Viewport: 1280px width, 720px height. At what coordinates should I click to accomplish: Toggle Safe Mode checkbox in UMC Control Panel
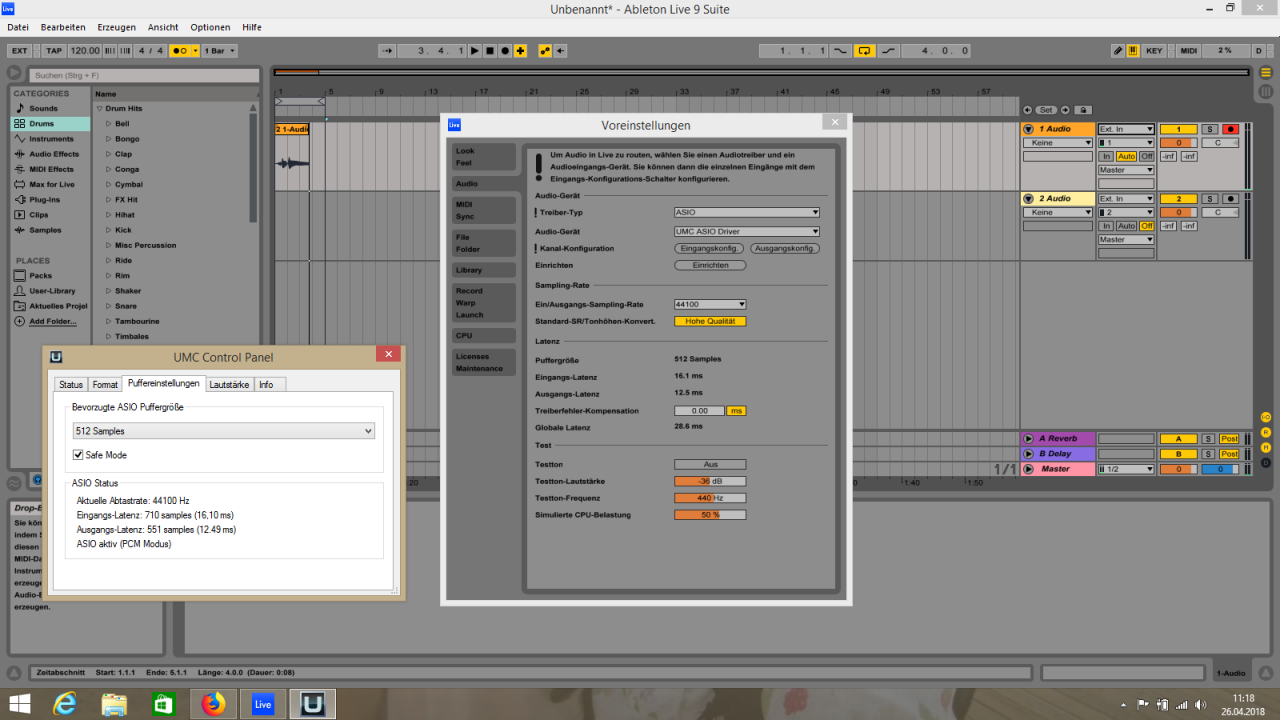tap(79, 455)
